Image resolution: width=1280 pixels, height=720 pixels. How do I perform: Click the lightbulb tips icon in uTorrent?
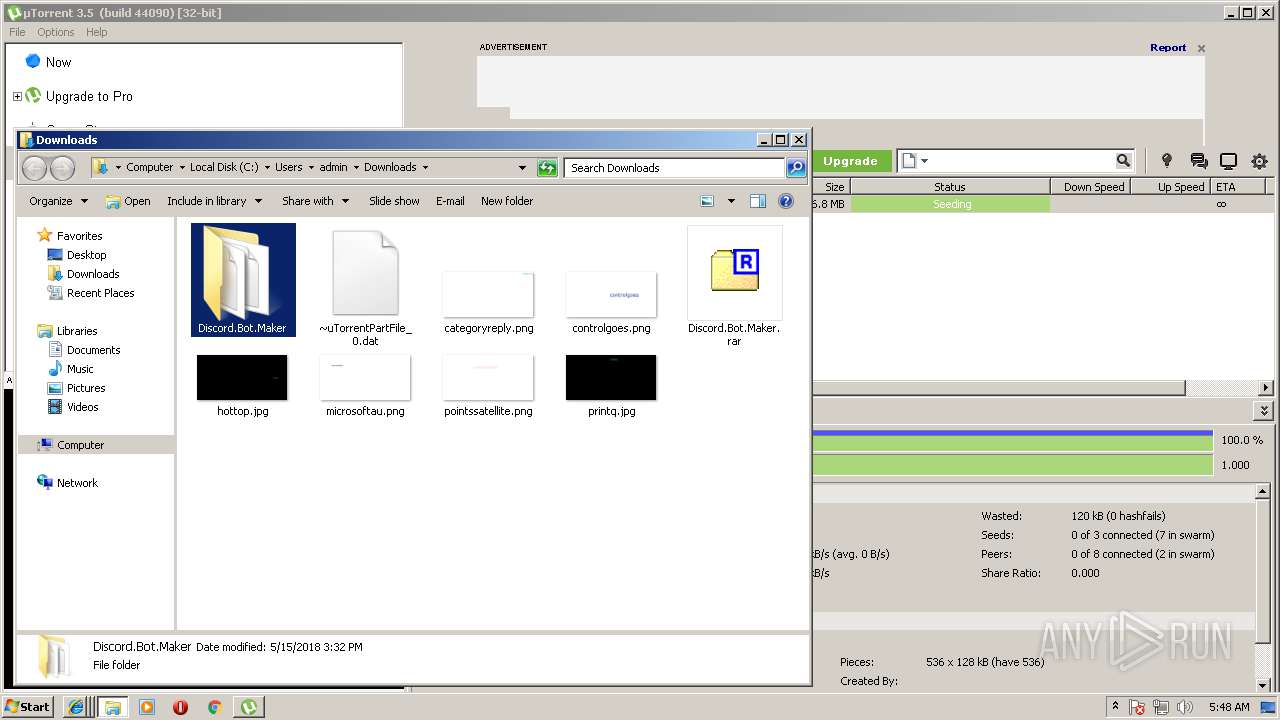click(1166, 161)
